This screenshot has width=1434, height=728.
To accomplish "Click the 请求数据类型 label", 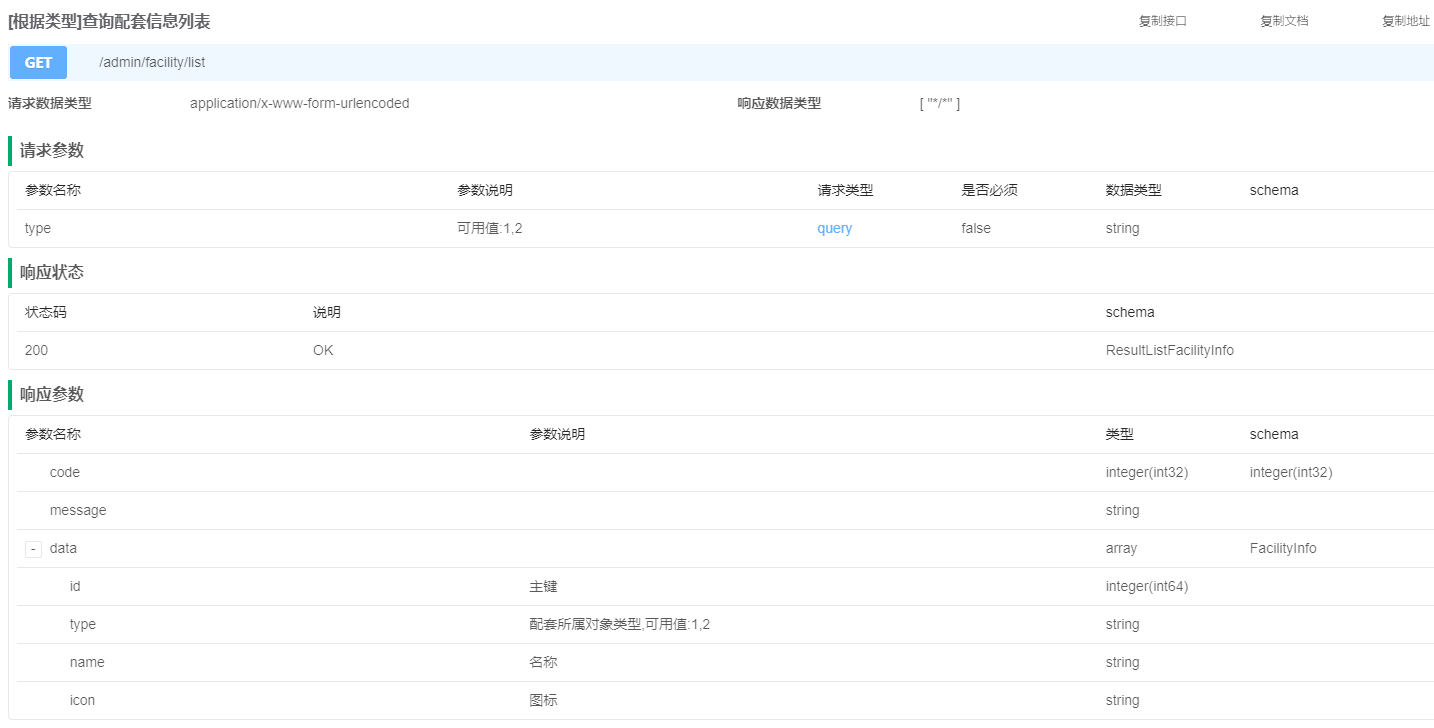I will [50, 103].
